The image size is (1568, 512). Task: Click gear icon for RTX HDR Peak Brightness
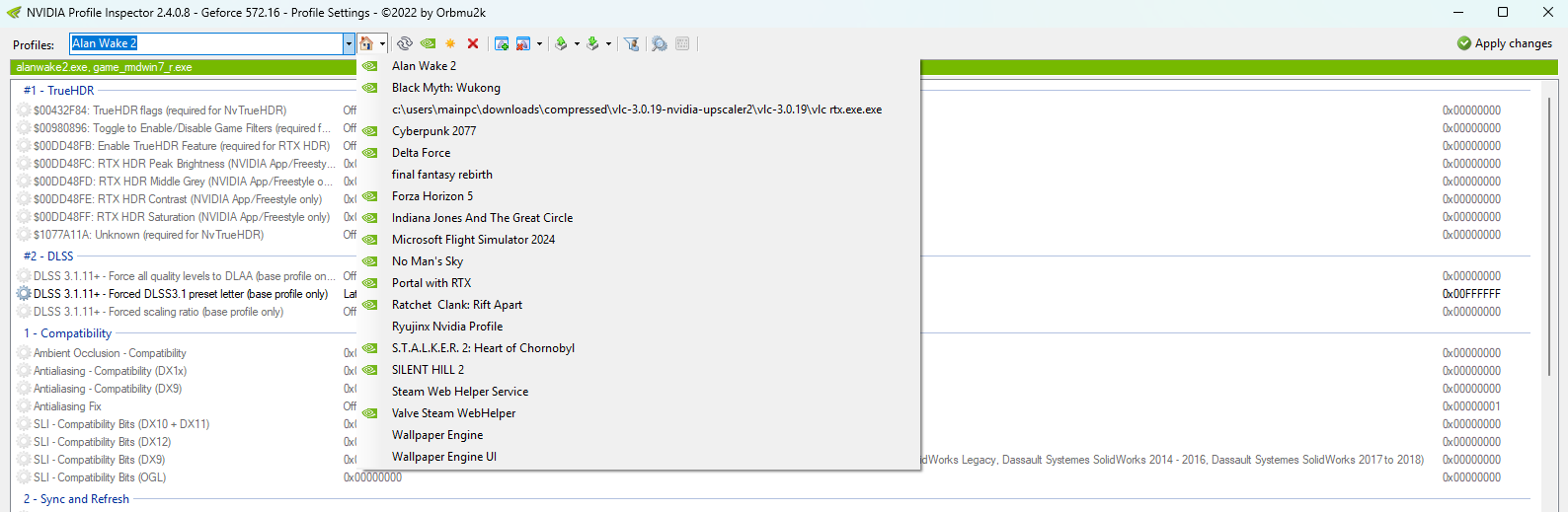(24, 164)
